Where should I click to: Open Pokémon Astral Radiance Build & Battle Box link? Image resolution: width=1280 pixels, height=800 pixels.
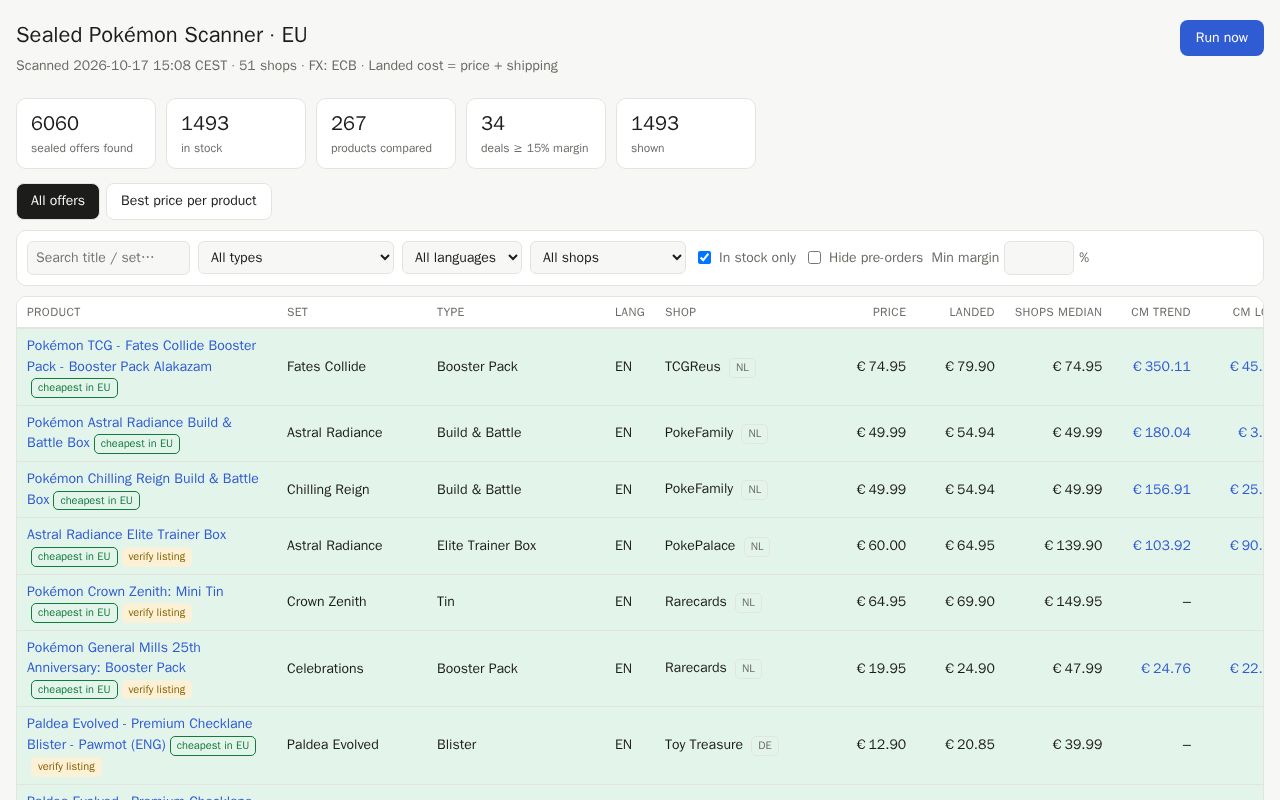pos(129,432)
